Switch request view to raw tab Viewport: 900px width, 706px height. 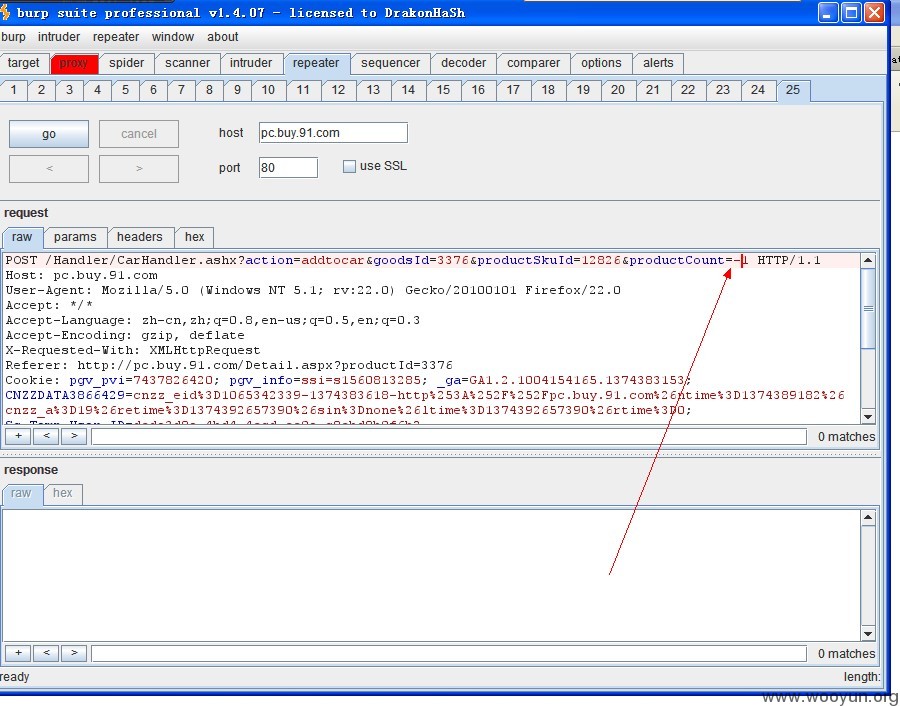click(22, 237)
